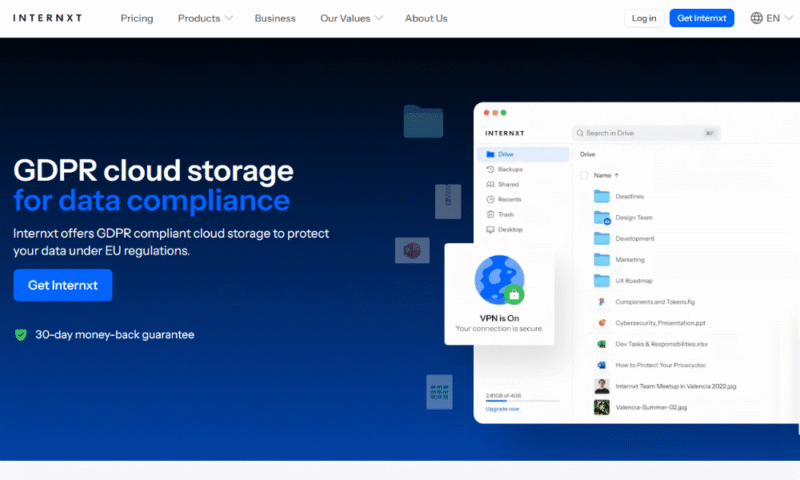Click the green shield guarantee icon
800x480 pixels.
tap(20, 335)
